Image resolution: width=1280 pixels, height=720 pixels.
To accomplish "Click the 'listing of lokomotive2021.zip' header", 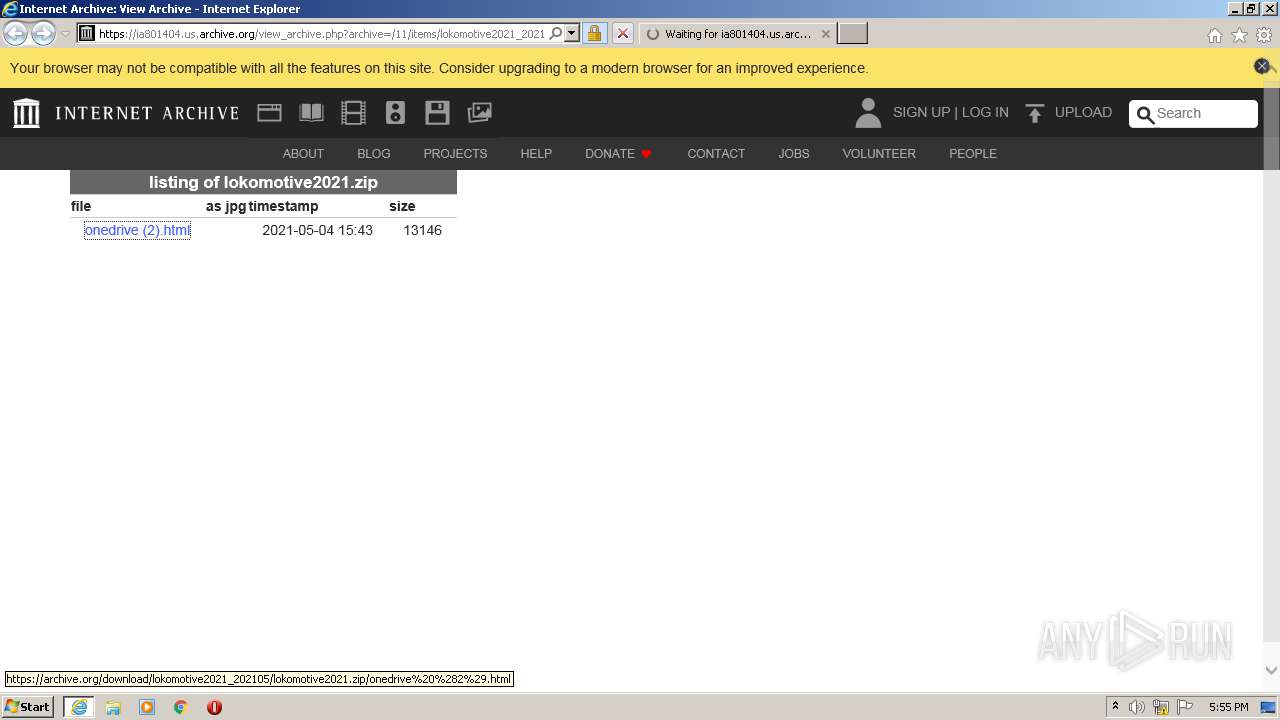I will tap(263, 182).
